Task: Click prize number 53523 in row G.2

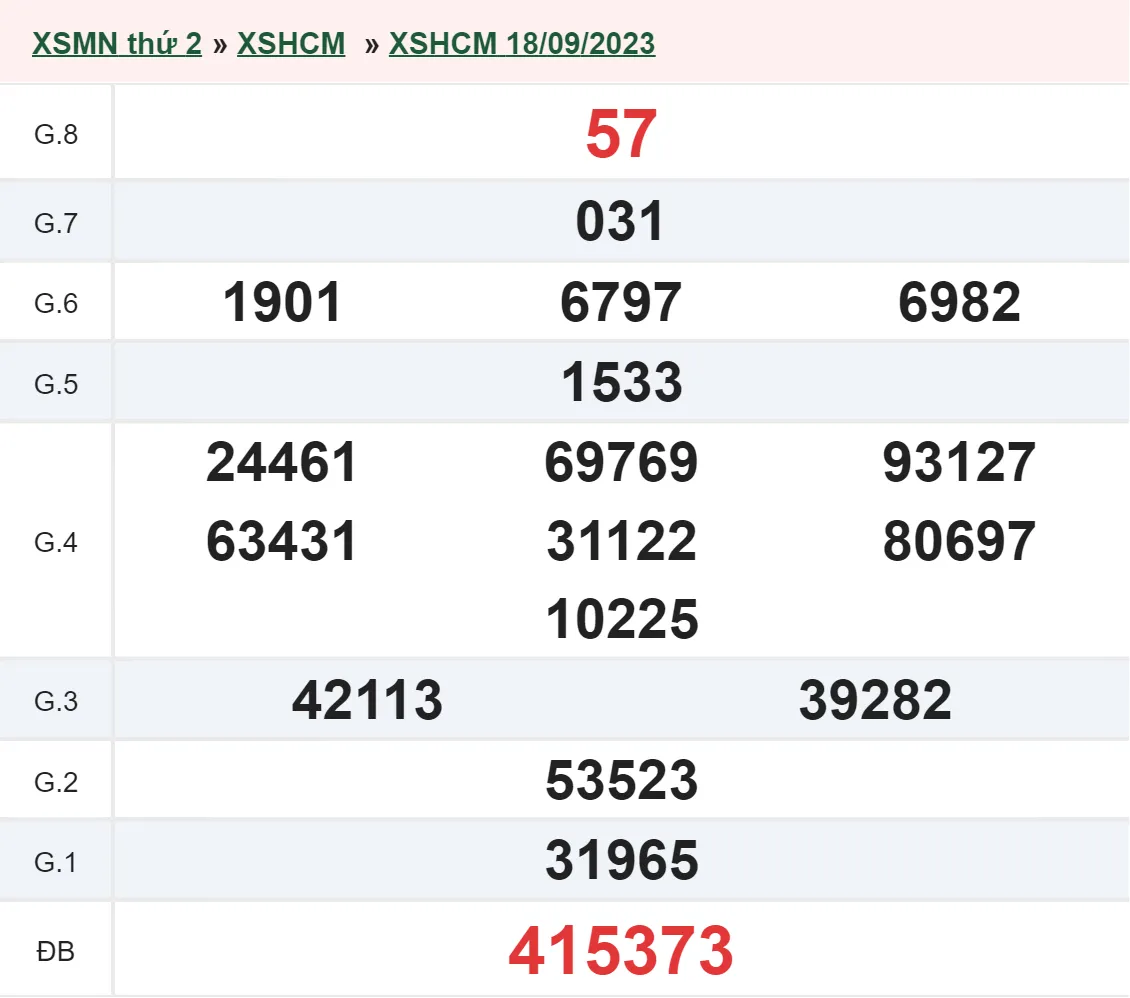Action: tap(621, 781)
